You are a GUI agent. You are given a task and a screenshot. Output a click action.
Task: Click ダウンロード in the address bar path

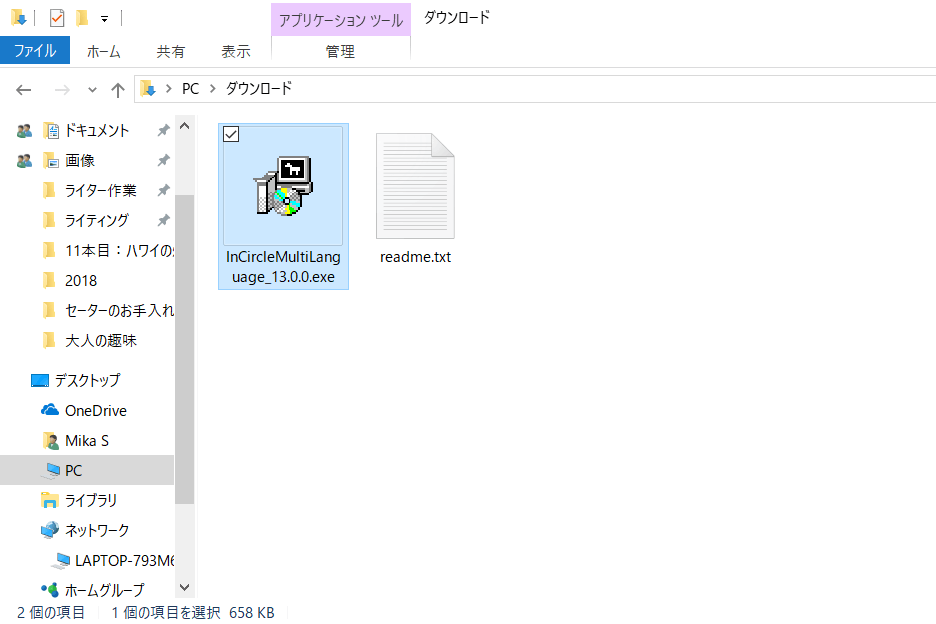259,89
